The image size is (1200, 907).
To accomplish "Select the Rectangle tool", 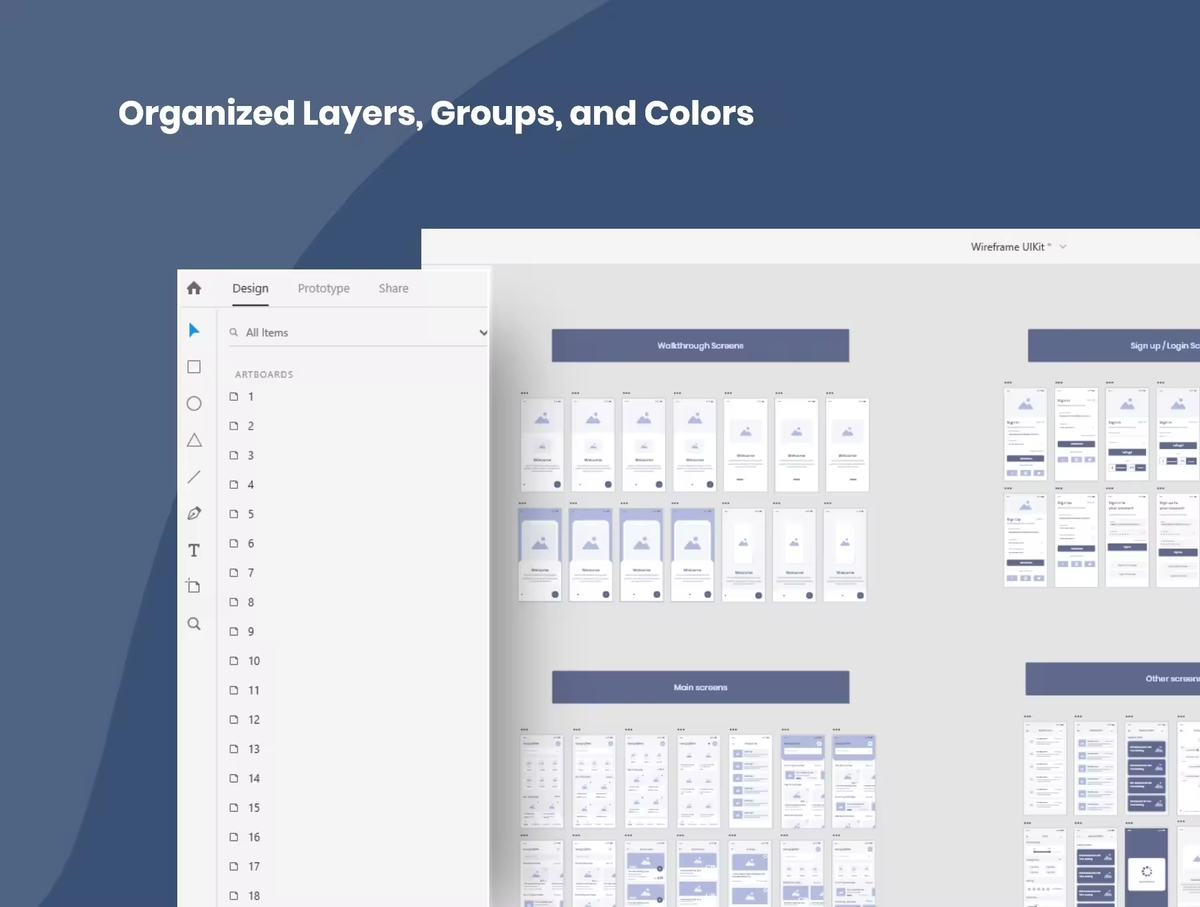I will [x=194, y=367].
